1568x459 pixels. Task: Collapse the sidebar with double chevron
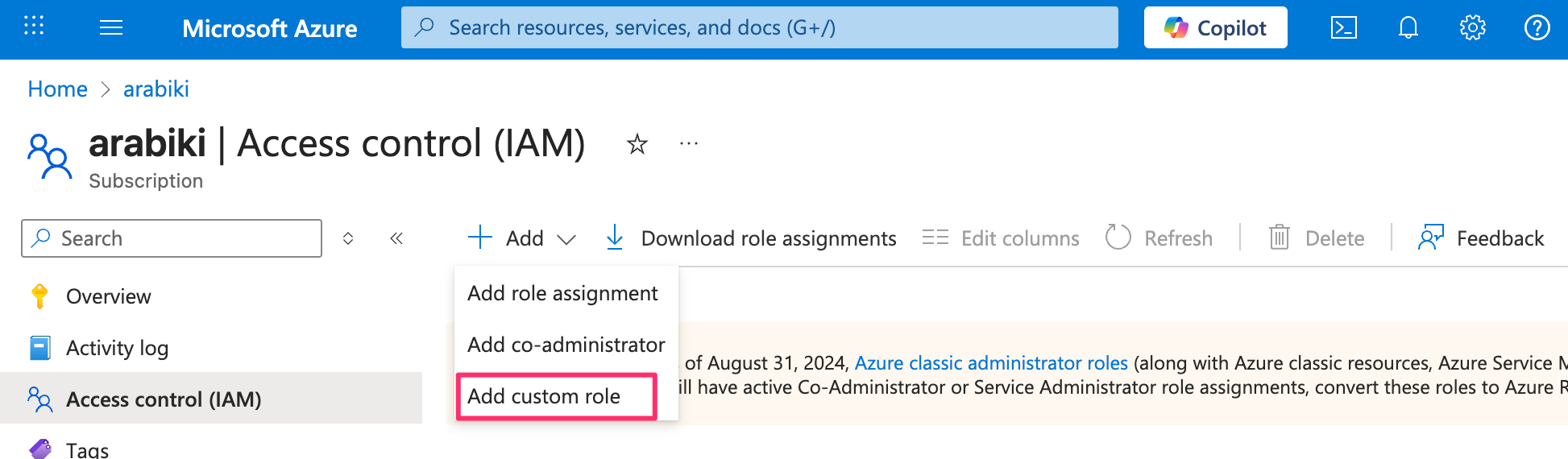coord(396,238)
